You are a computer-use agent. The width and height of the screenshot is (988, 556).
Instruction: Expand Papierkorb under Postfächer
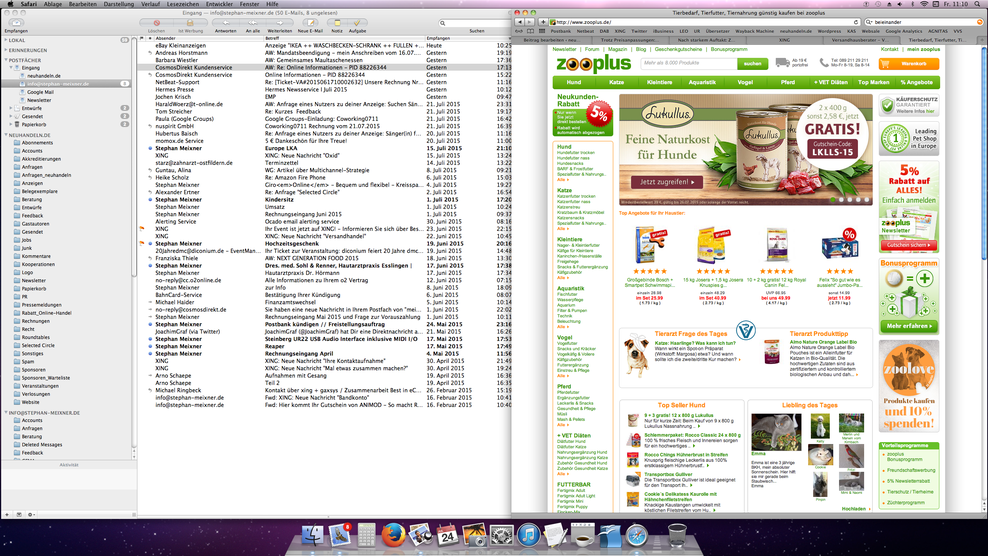pyautogui.click(x=11, y=124)
